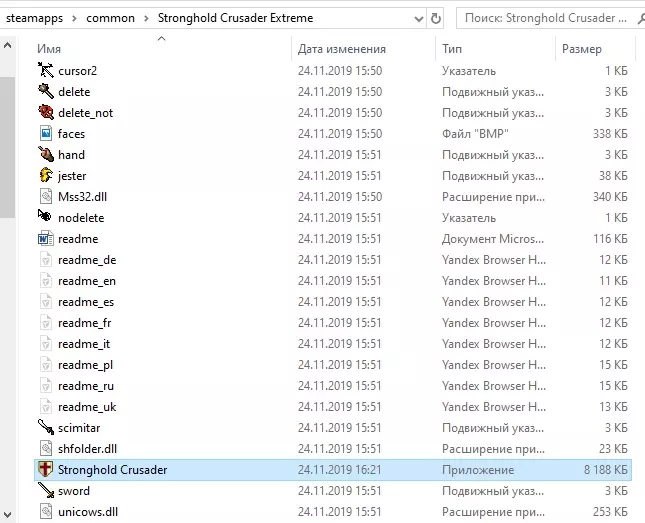Viewport: 645px width, 523px height.
Task: Click the navigation pane scroll up arrow
Action: pos(7,45)
